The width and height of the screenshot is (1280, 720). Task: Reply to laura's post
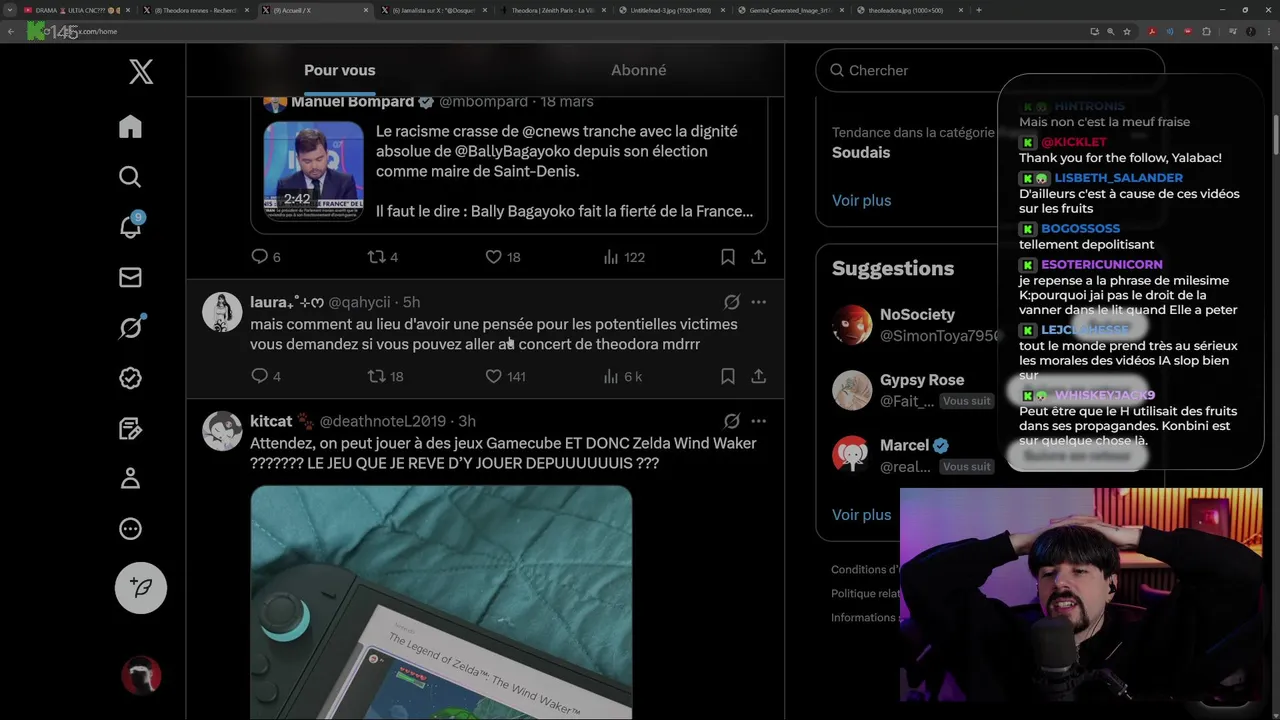265,376
